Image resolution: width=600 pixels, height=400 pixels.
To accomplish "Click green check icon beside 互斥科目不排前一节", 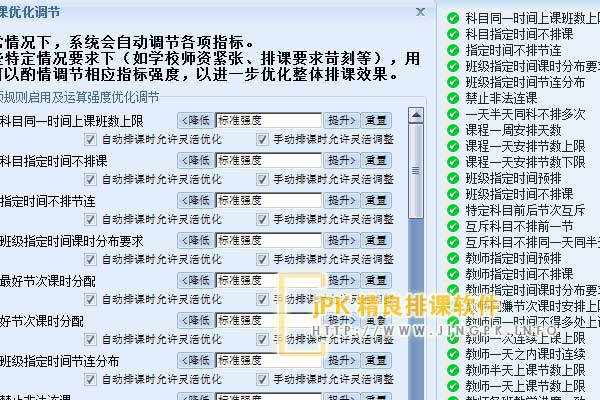I will [453, 226].
